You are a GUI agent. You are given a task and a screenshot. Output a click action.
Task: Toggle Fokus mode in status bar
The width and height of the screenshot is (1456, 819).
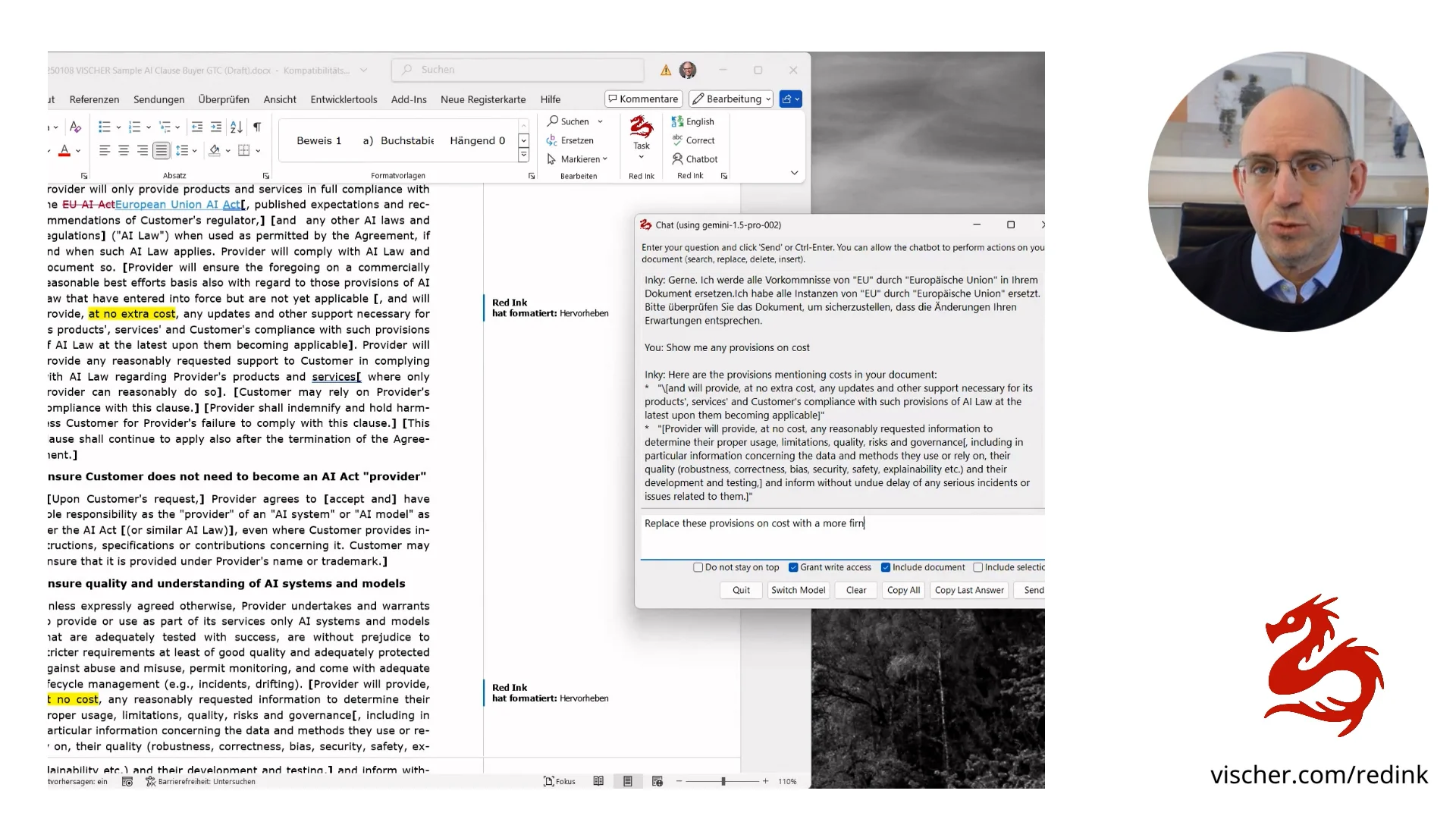coord(560,781)
